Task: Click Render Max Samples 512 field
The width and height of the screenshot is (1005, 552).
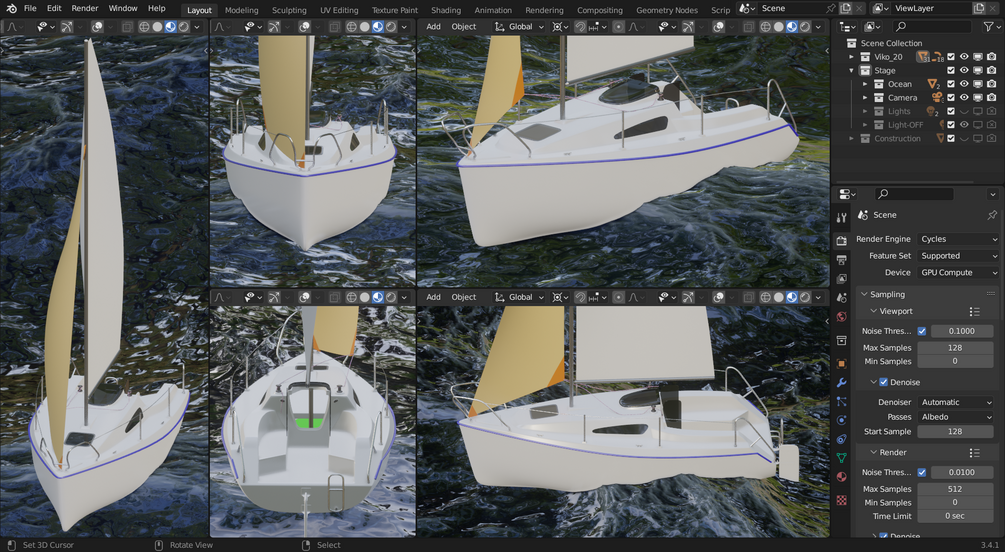Action: [x=955, y=489]
